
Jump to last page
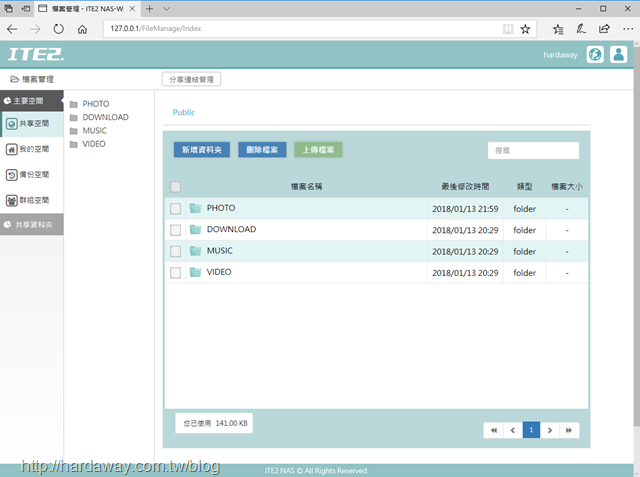tap(569, 430)
